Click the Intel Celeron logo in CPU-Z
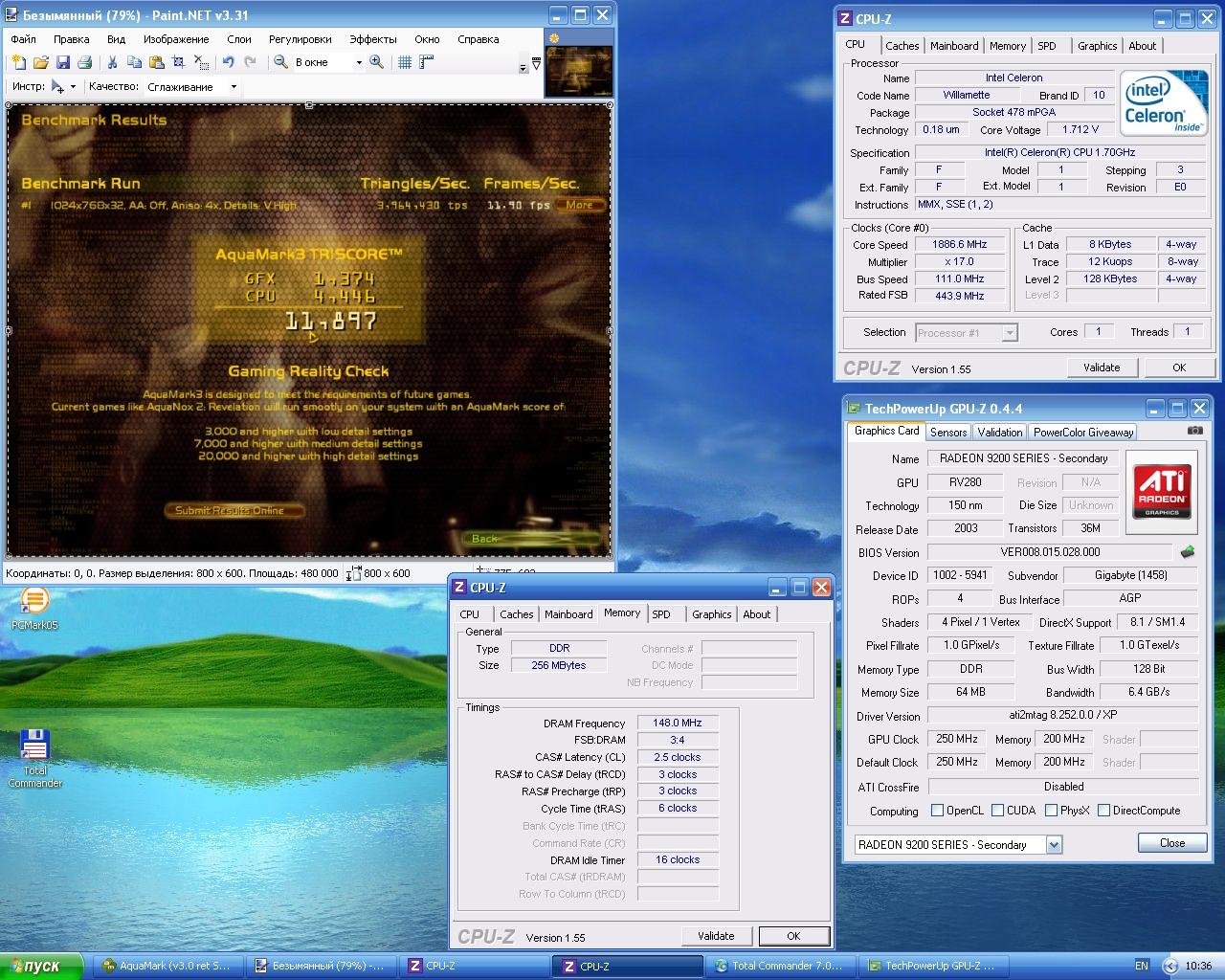This screenshot has height=980, width=1225. [x=1163, y=103]
